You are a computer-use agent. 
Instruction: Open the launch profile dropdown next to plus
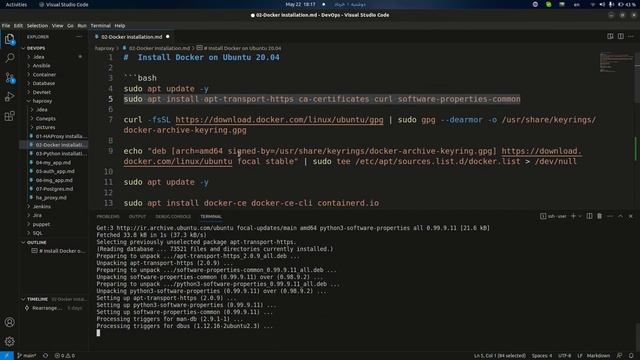(x=580, y=216)
